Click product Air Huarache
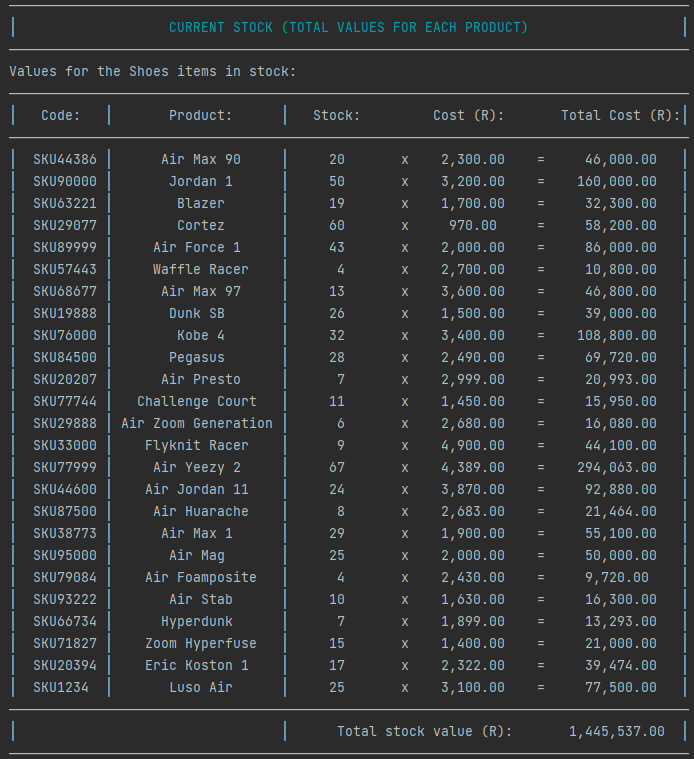The image size is (694, 759). click(x=201, y=512)
